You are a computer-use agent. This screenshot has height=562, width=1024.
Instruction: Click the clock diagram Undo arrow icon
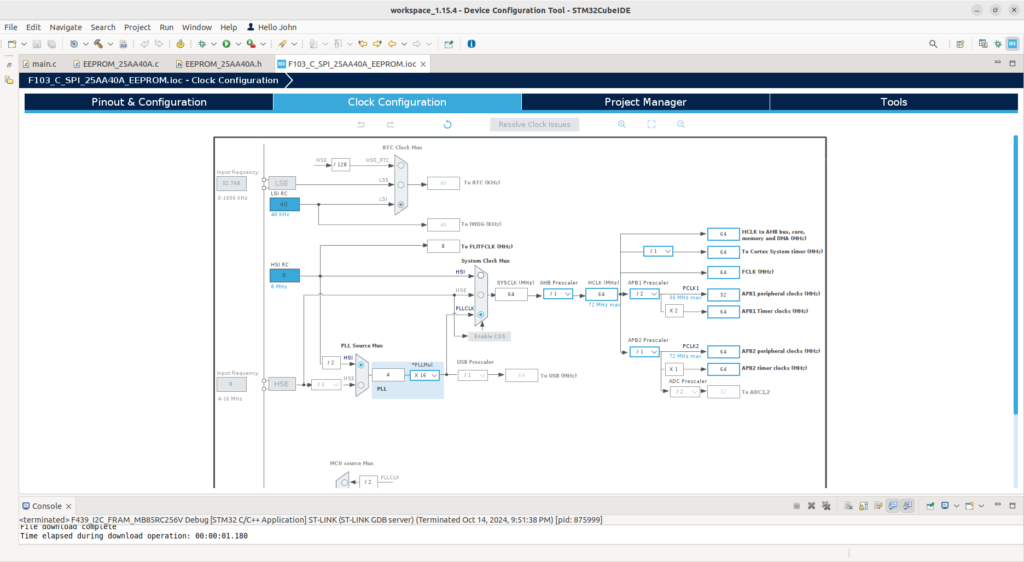point(361,124)
